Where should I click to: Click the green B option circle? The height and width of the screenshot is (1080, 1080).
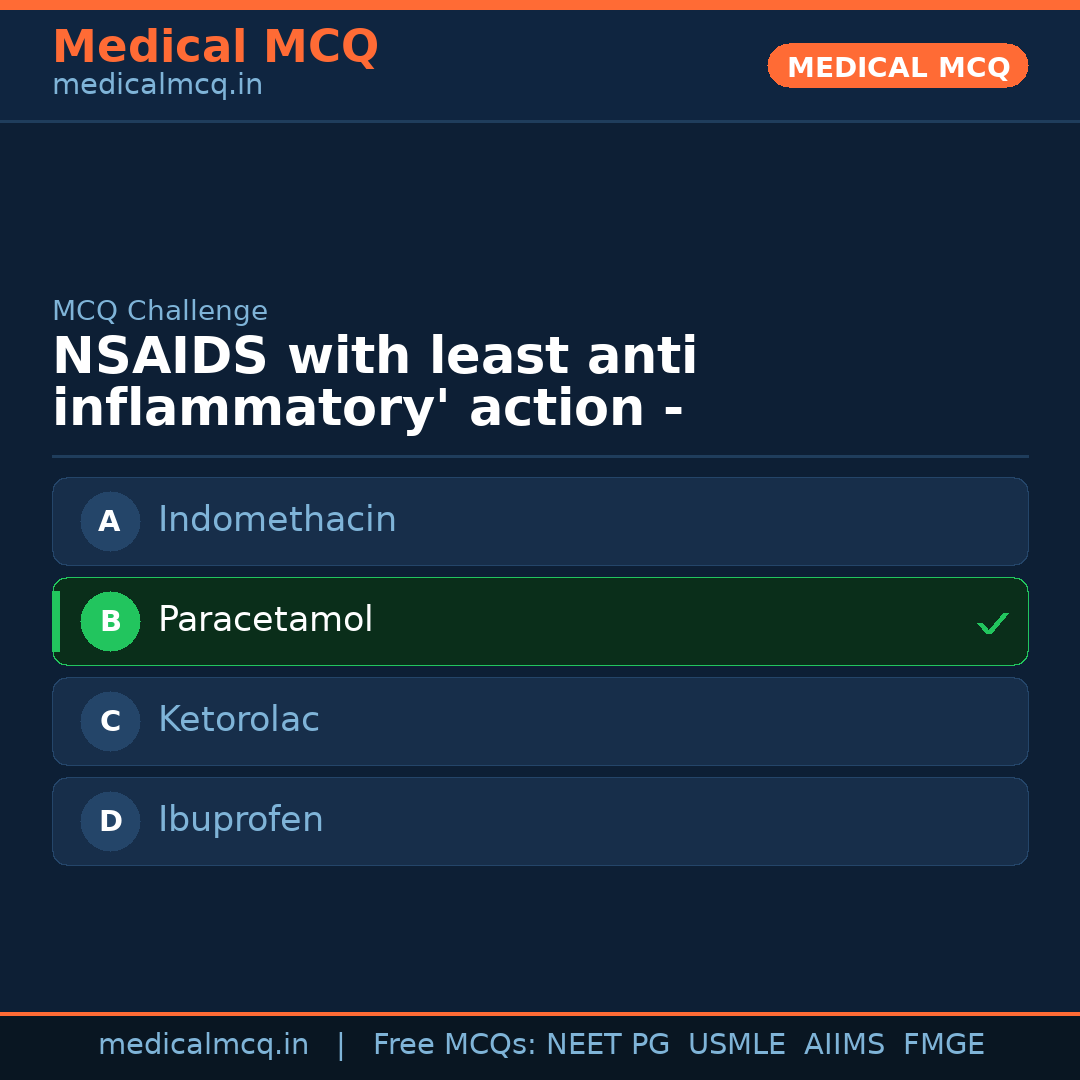(x=110, y=621)
